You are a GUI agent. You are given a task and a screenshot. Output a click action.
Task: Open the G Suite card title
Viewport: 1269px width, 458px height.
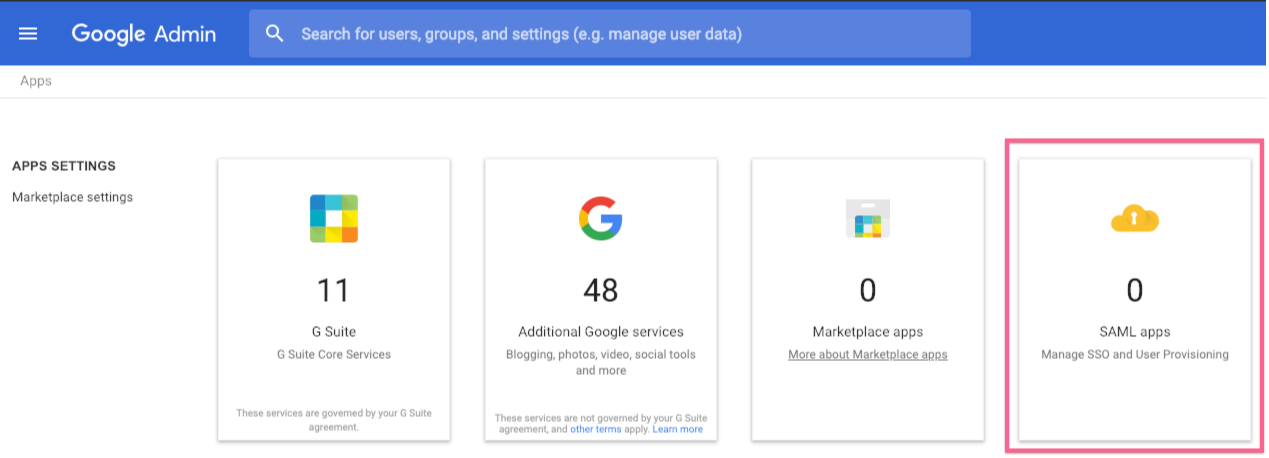(334, 332)
